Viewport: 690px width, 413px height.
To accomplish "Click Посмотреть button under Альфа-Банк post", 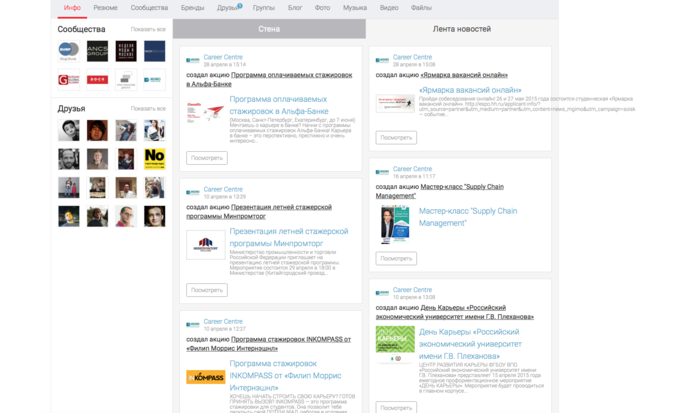I will point(207,158).
